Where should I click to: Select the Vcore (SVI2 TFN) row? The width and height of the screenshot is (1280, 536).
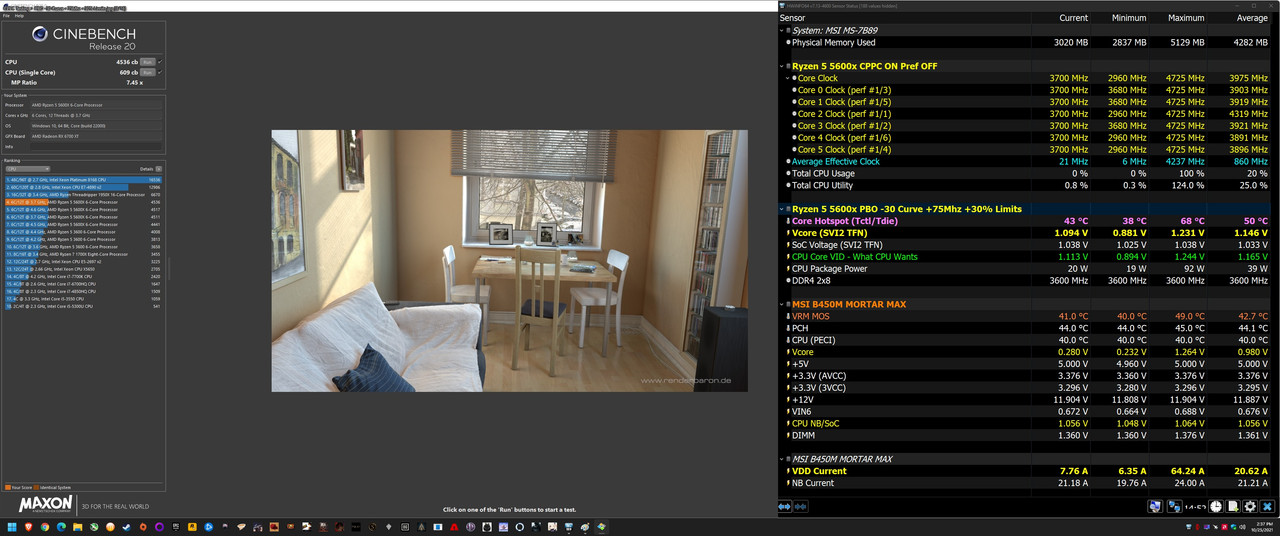click(x=1025, y=233)
